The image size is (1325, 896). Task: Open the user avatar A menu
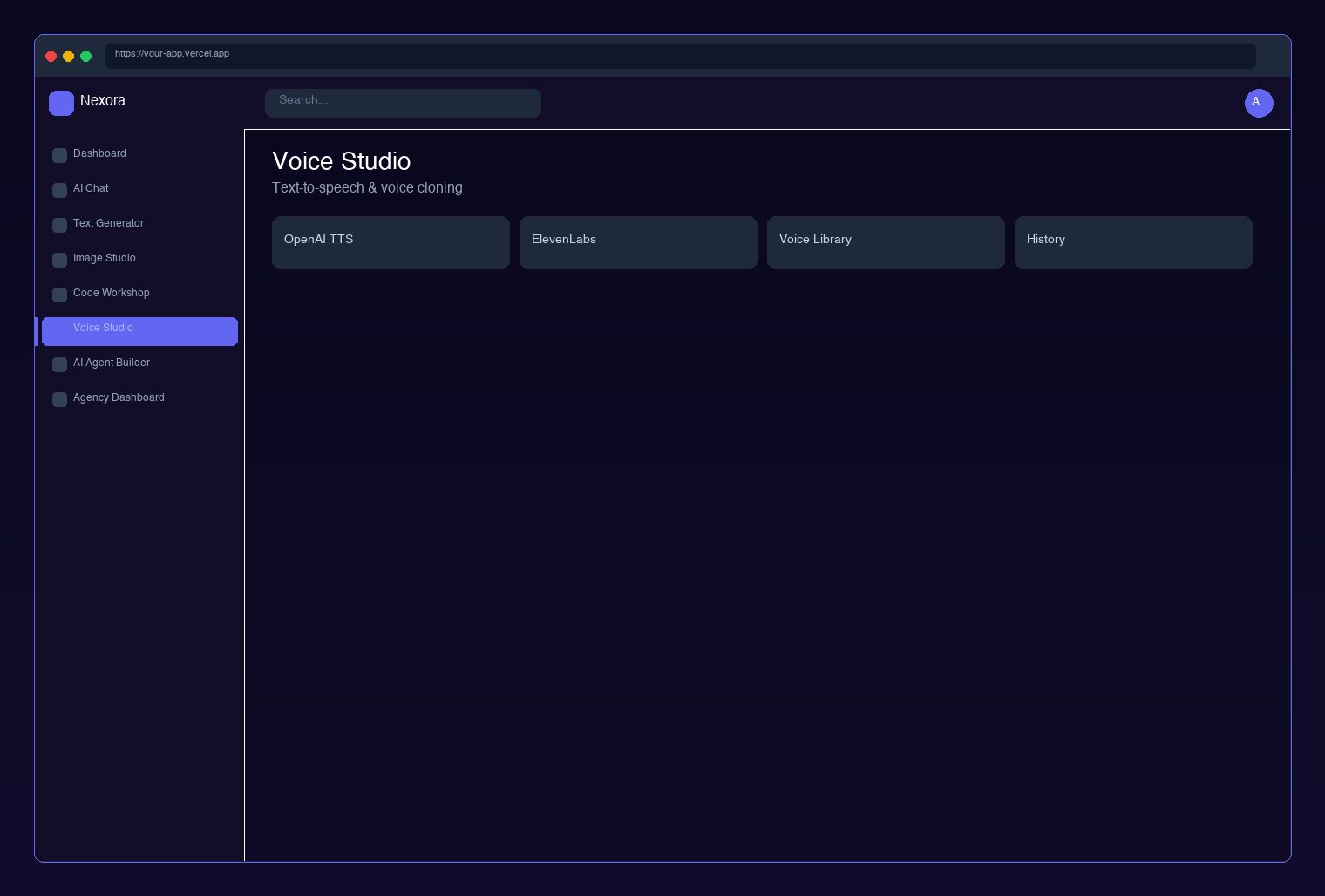pyautogui.click(x=1258, y=103)
